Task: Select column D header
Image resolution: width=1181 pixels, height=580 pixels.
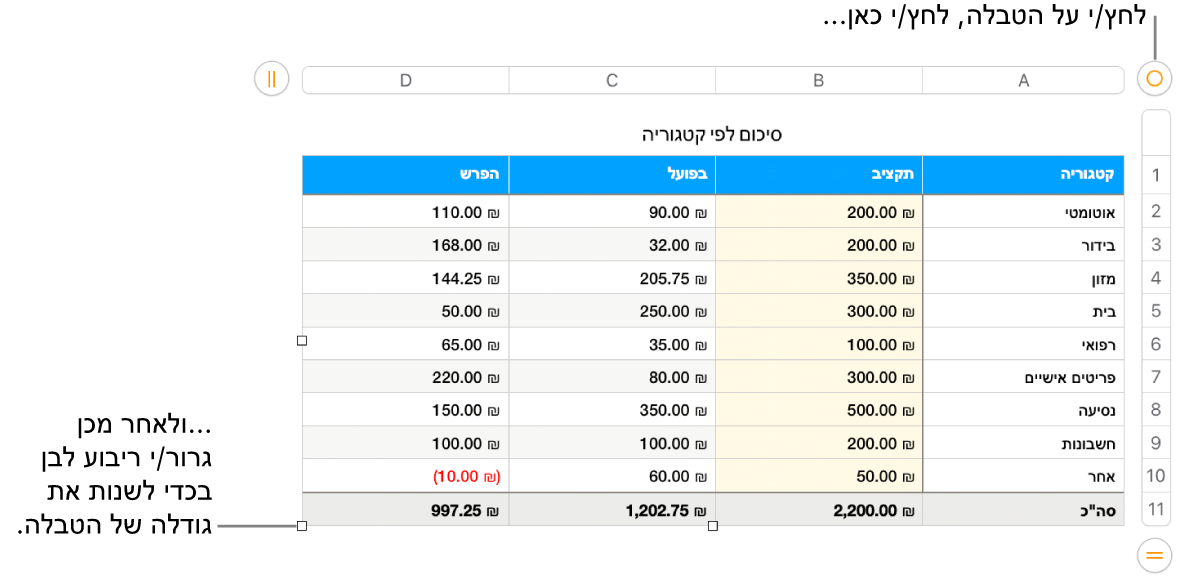Action: click(406, 80)
